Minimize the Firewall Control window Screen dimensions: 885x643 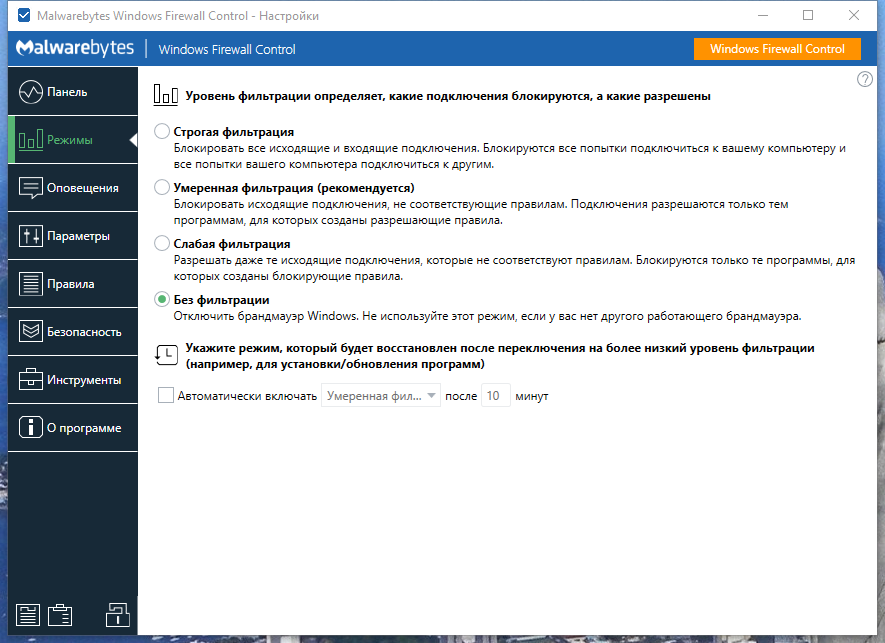pyautogui.click(x=763, y=15)
